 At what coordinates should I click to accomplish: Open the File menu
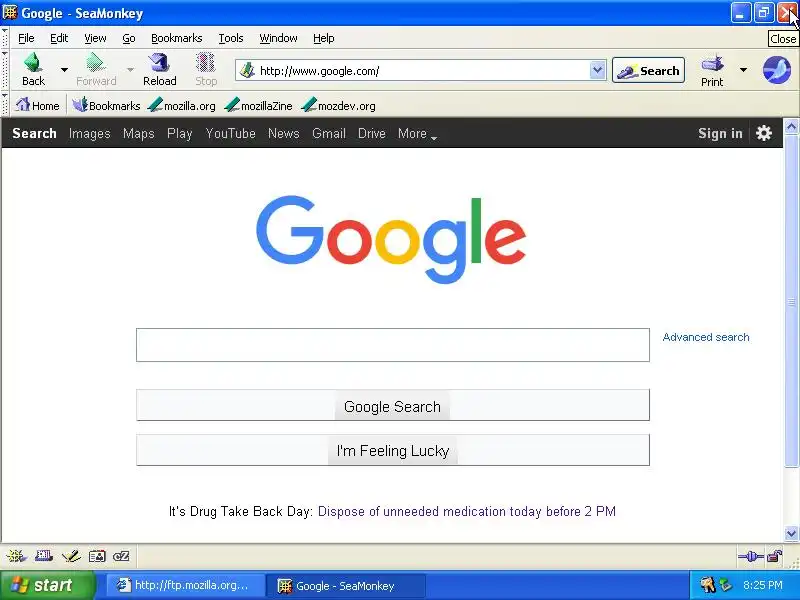point(26,38)
